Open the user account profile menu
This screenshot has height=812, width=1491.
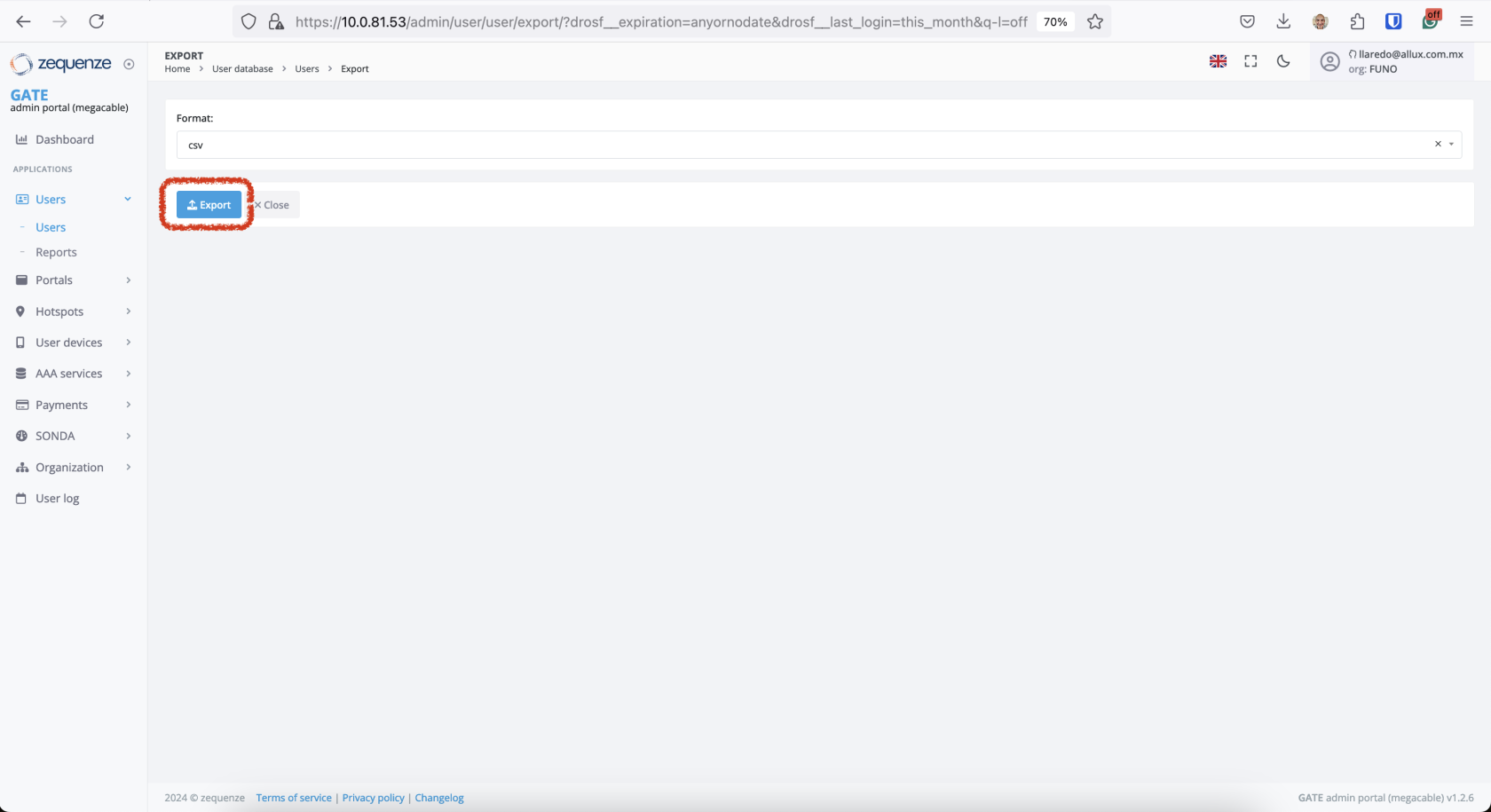(1393, 61)
